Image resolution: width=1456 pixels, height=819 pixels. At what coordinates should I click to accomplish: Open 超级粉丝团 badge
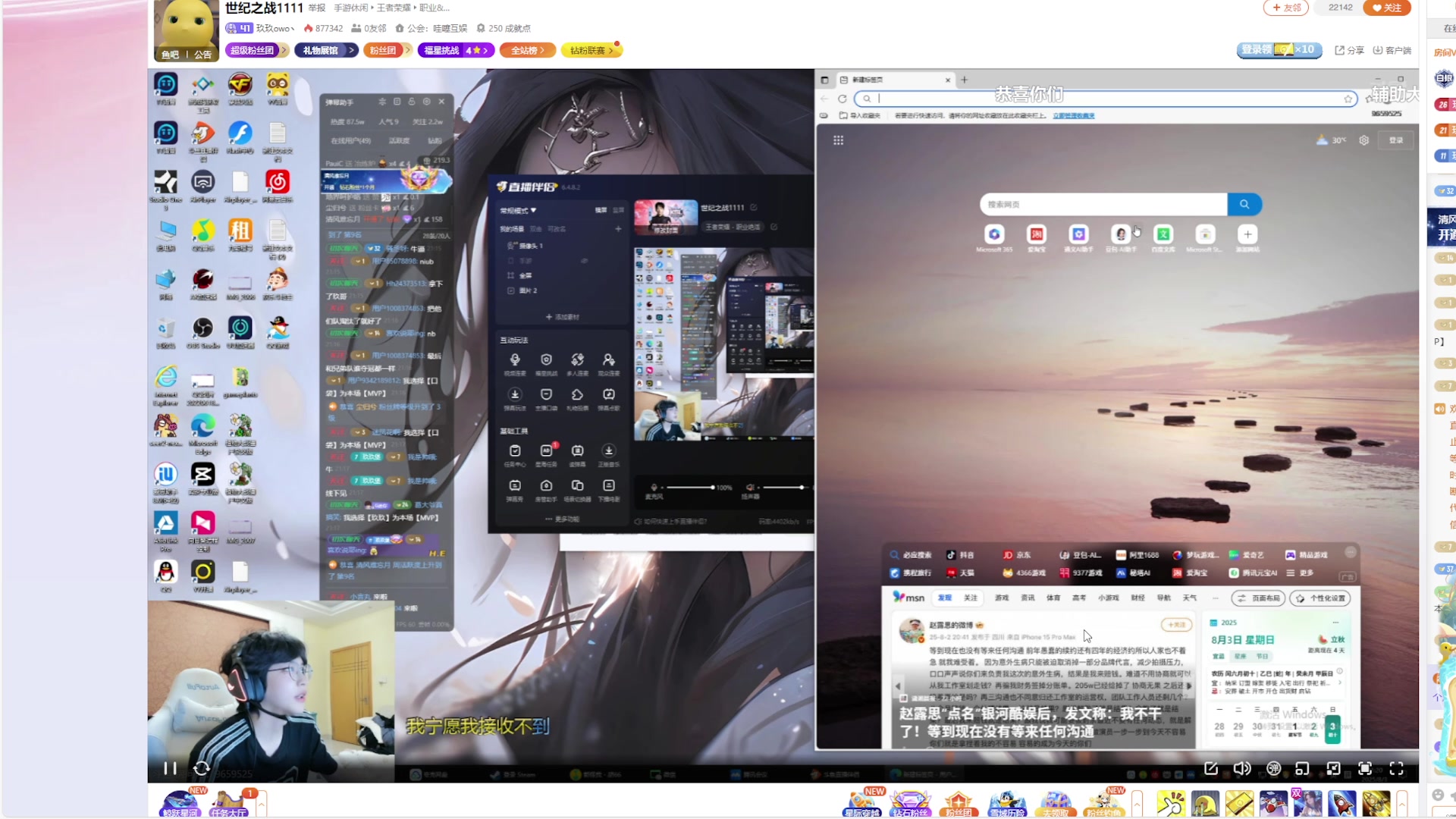pyautogui.click(x=257, y=50)
